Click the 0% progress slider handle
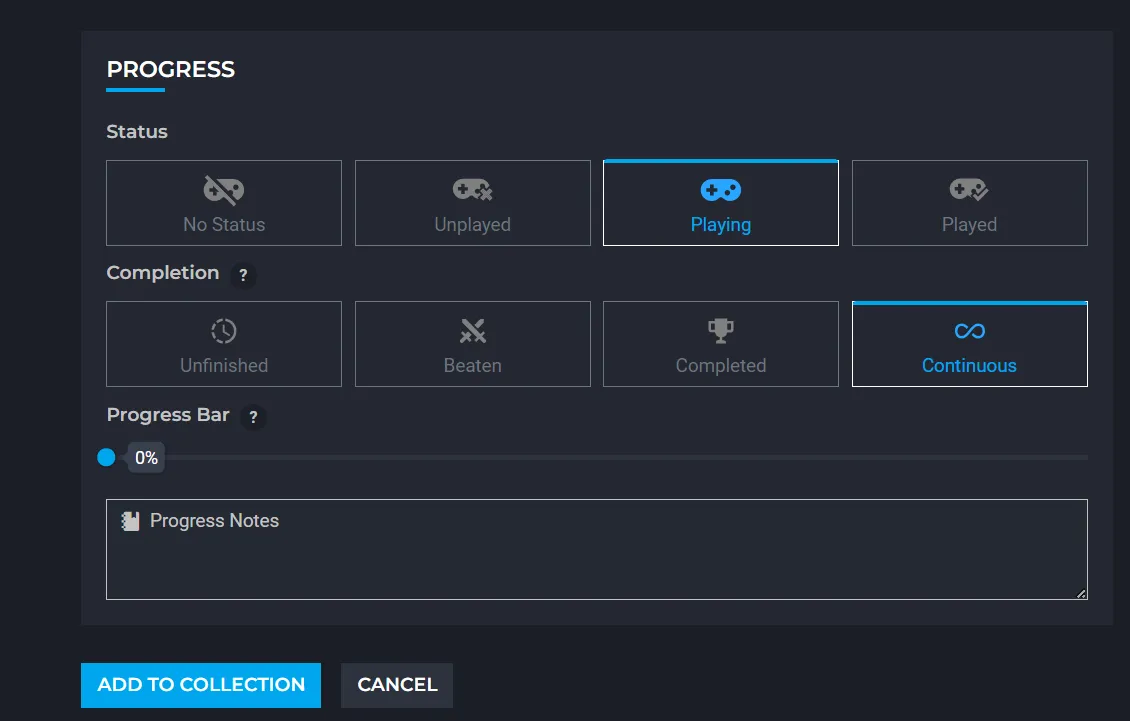Image resolution: width=1130 pixels, height=721 pixels. 106,457
